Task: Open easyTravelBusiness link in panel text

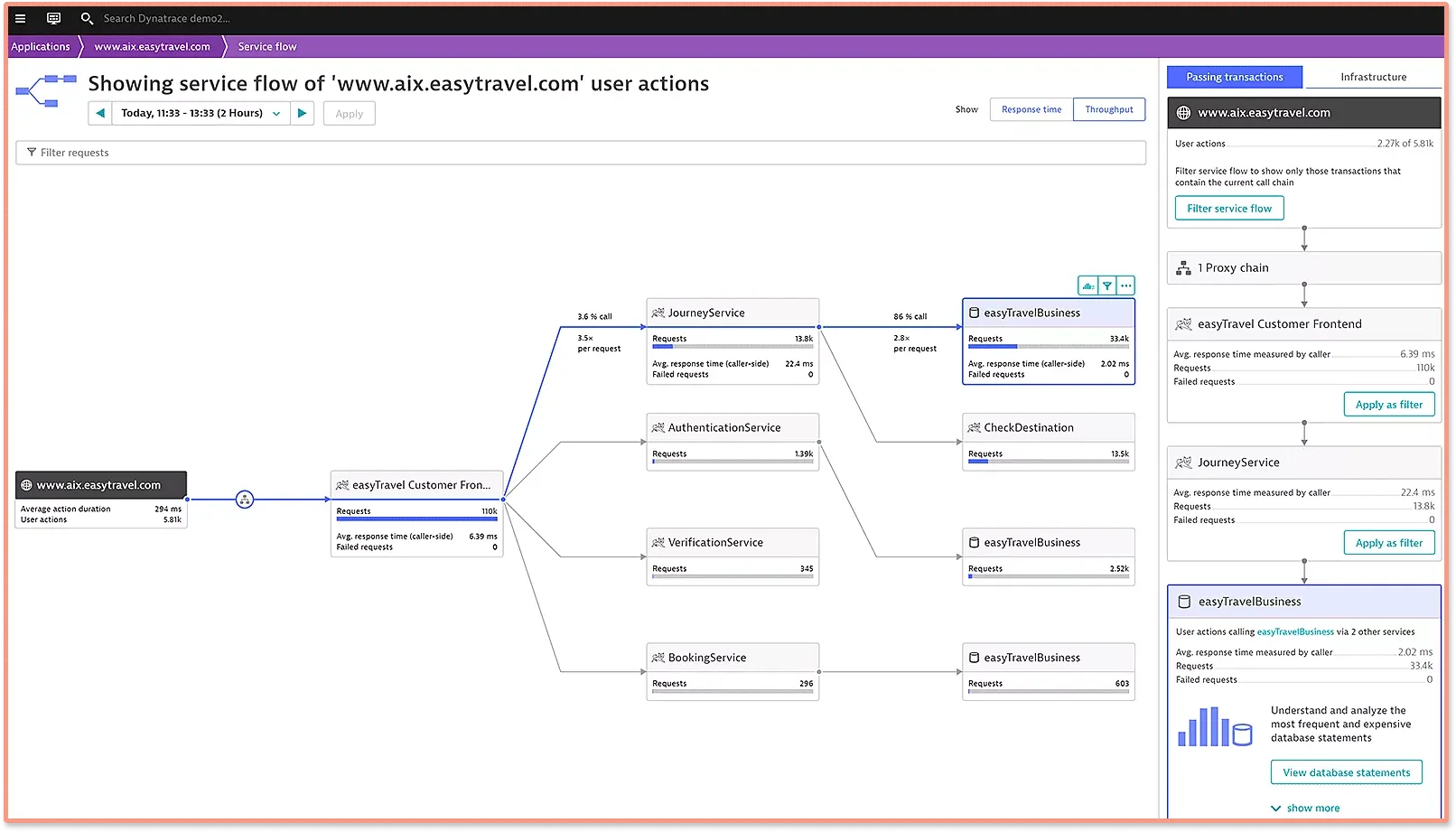Action: [1295, 631]
